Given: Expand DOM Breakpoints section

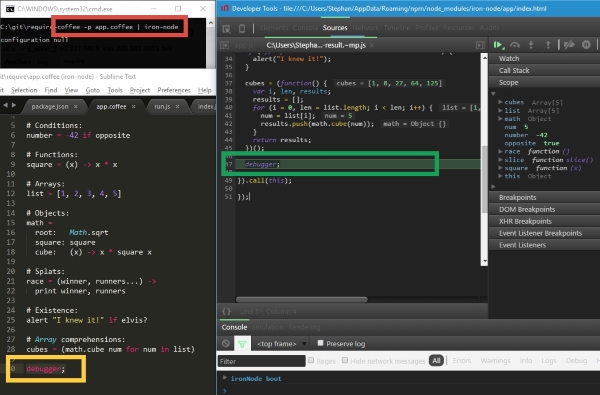Looking at the screenshot, I should tap(544, 209).
